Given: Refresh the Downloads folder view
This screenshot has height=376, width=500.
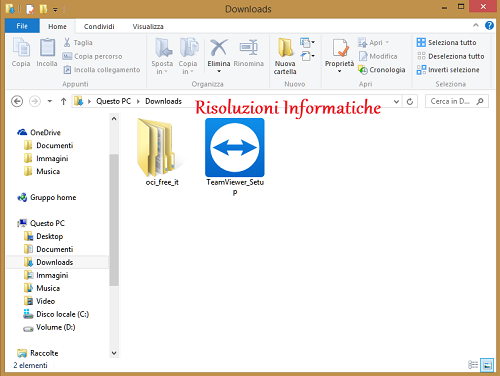Looking at the screenshot, I should click(410, 101).
